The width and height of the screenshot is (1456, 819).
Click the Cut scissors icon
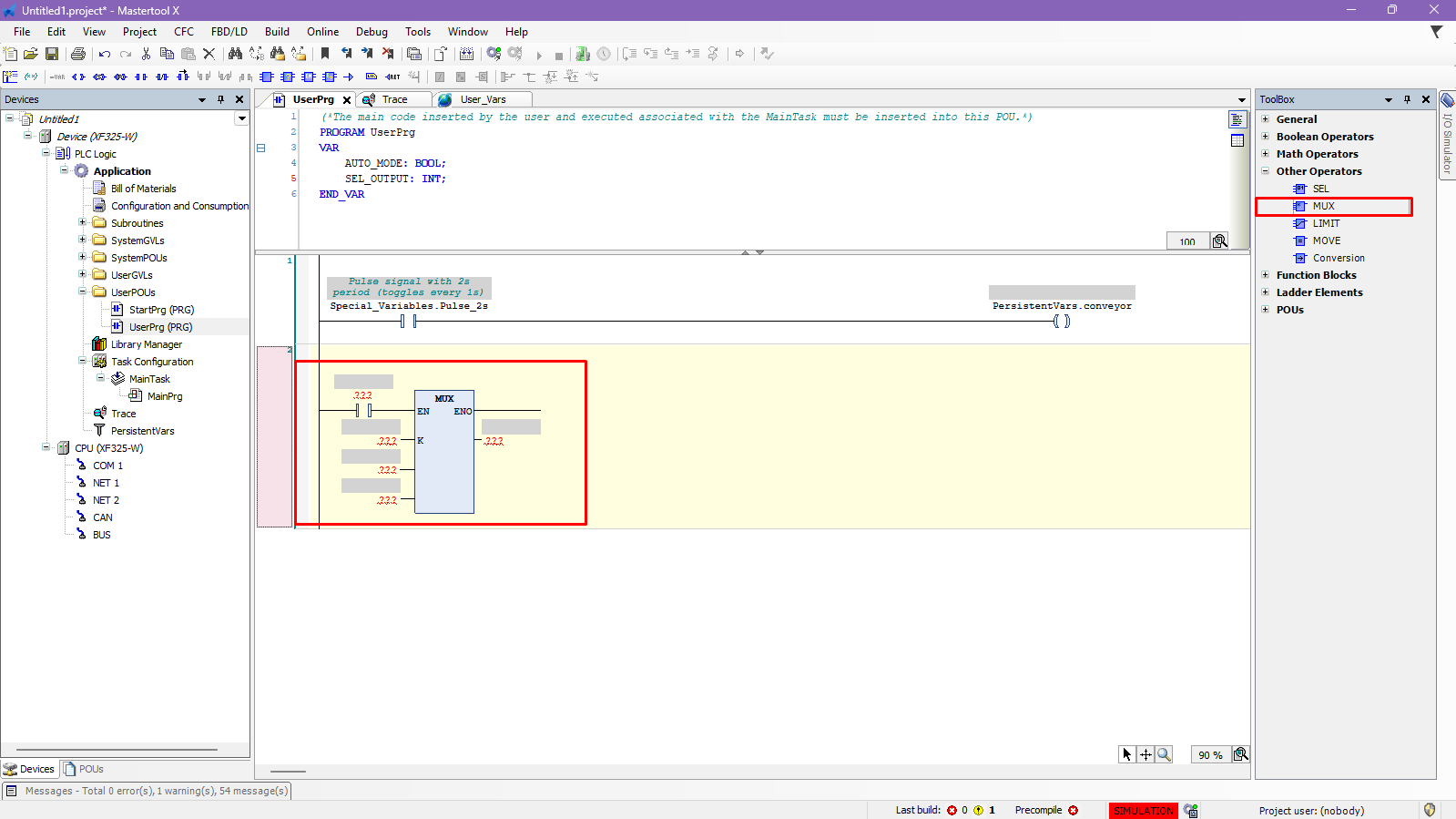point(146,55)
